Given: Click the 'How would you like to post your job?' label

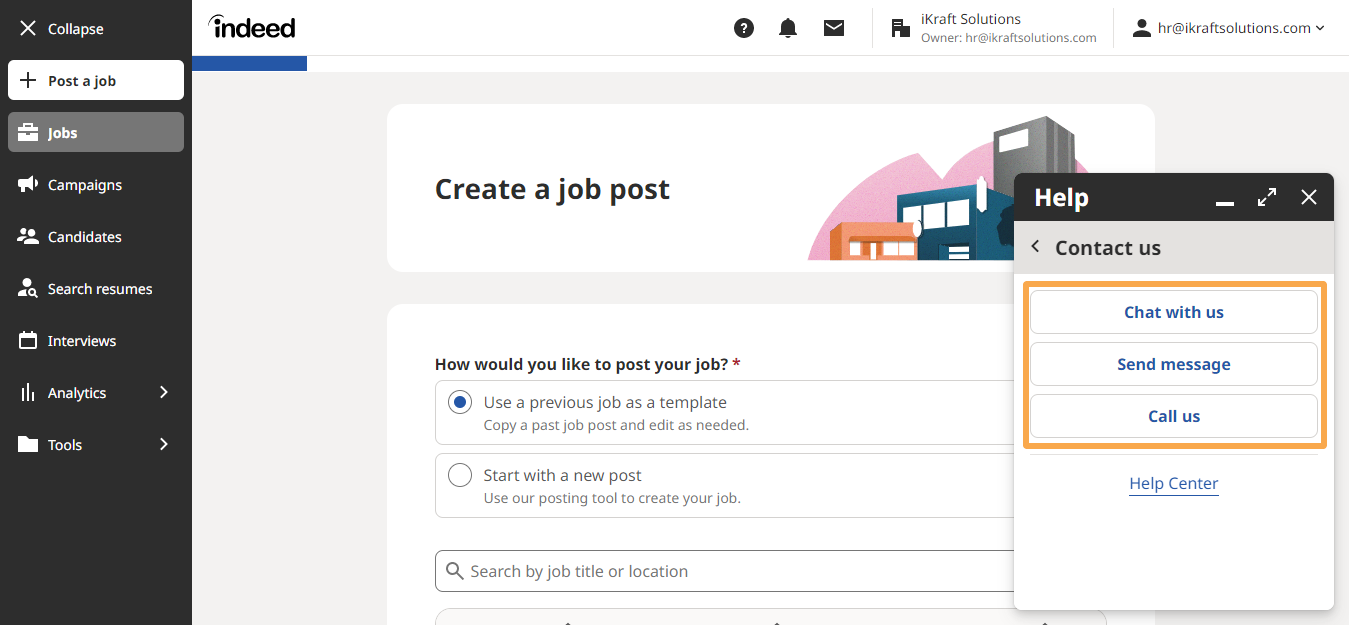Looking at the screenshot, I should (x=588, y=364).
